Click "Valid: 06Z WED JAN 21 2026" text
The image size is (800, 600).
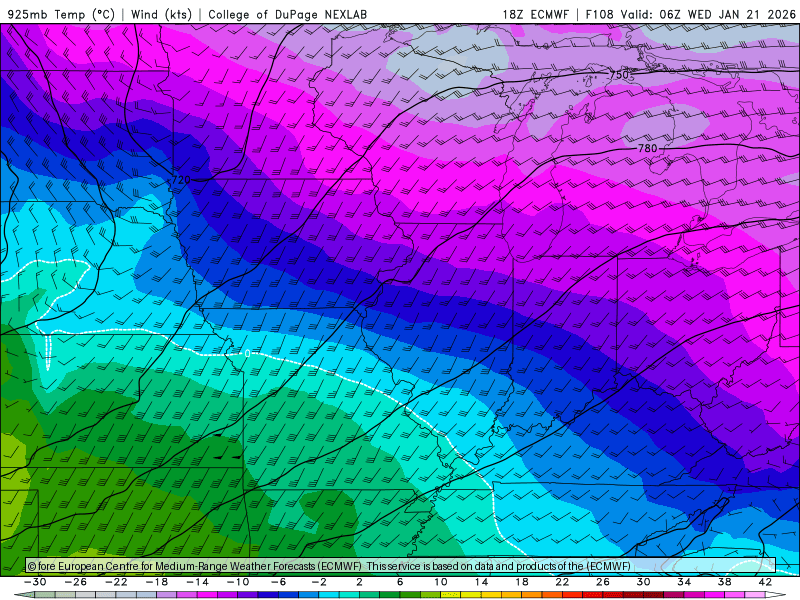click(x=708, y=14)
